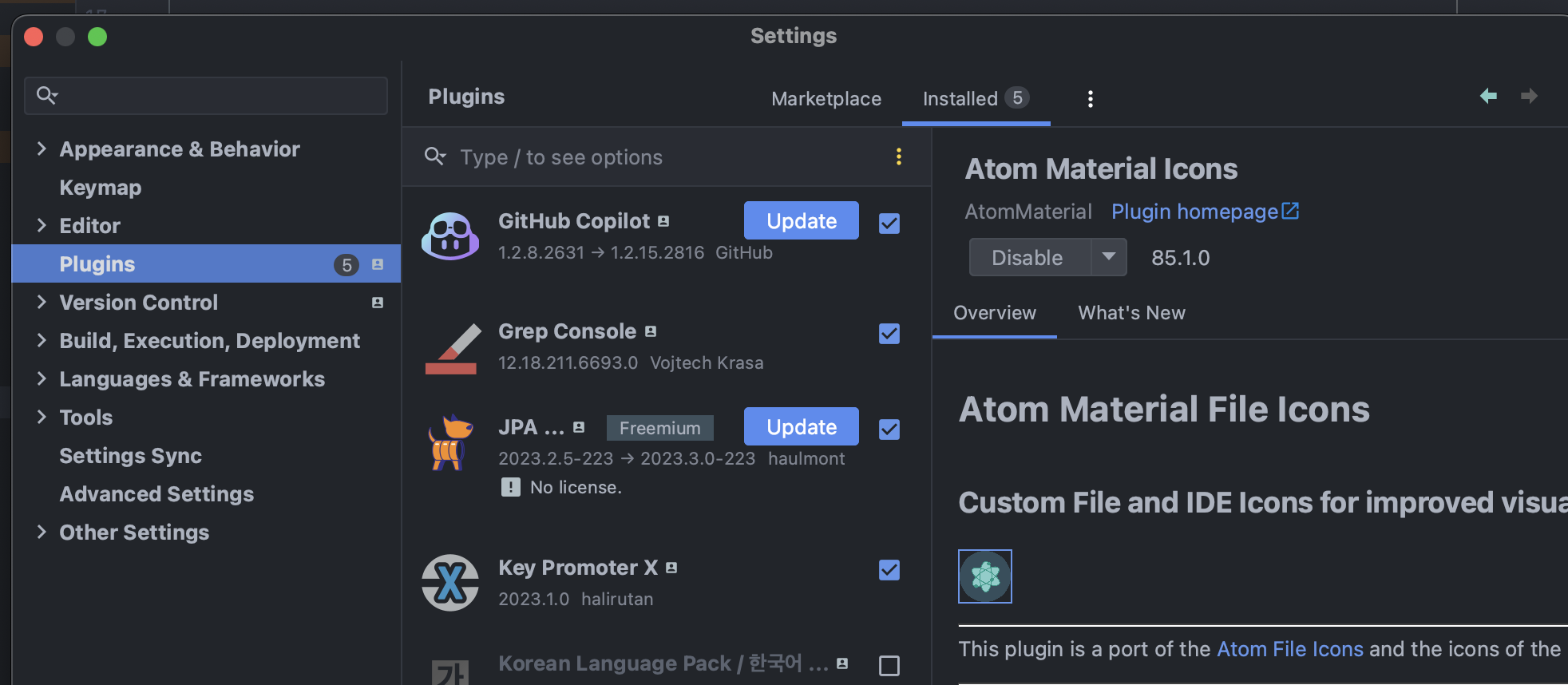Click the project-level icon on Plugins row
The image size is (1568, 685).
(378, 264)
